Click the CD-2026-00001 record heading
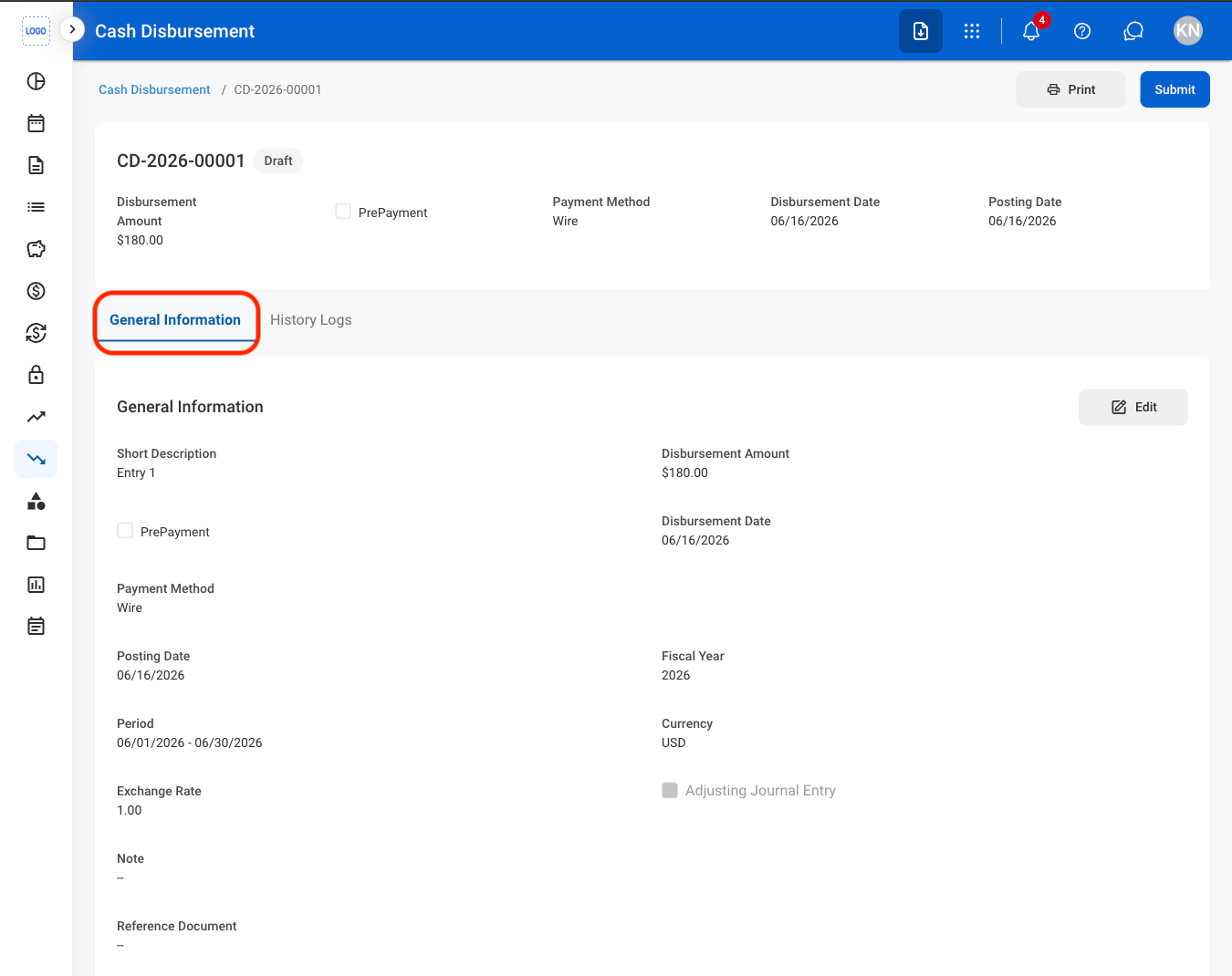 [181, 161]
